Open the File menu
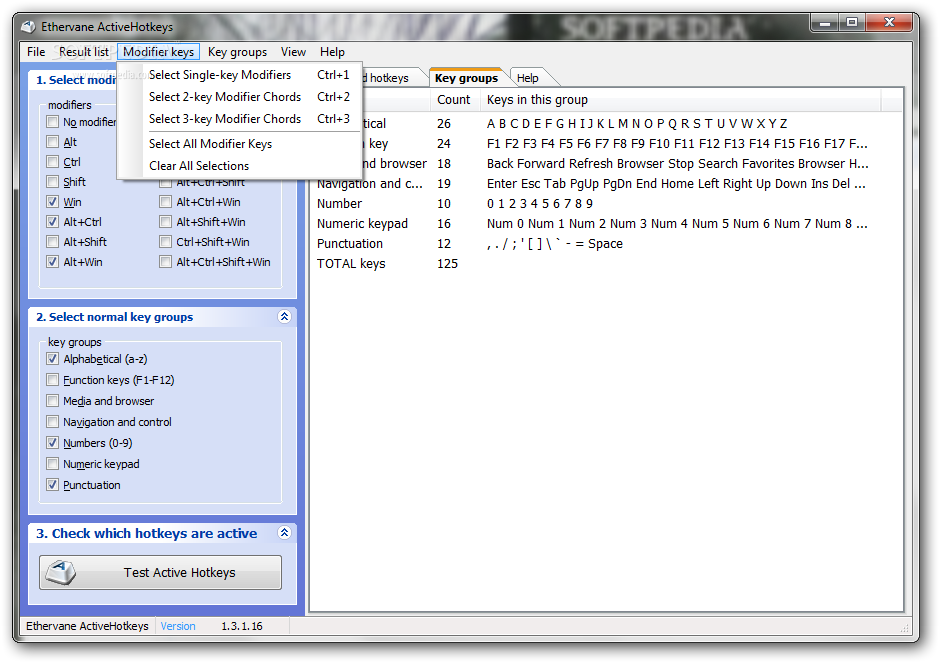Image resolution: width=940 pixels, height=663 pixels. [36, 52]
